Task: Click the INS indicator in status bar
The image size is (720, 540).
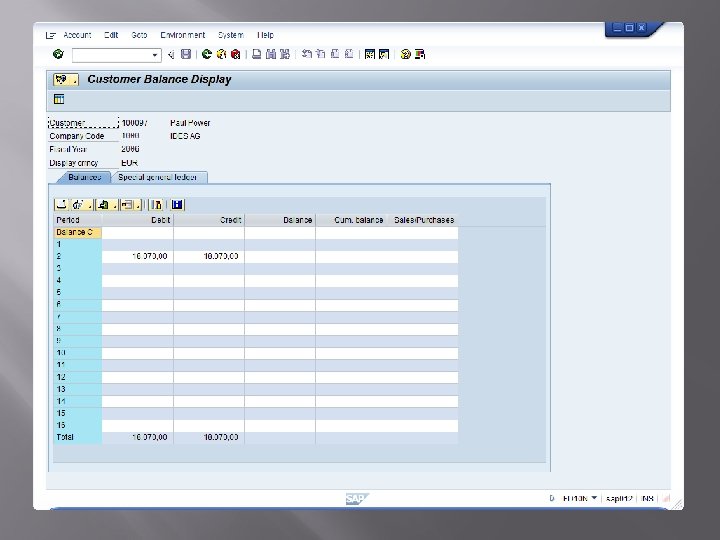Action: click(647, 498)
